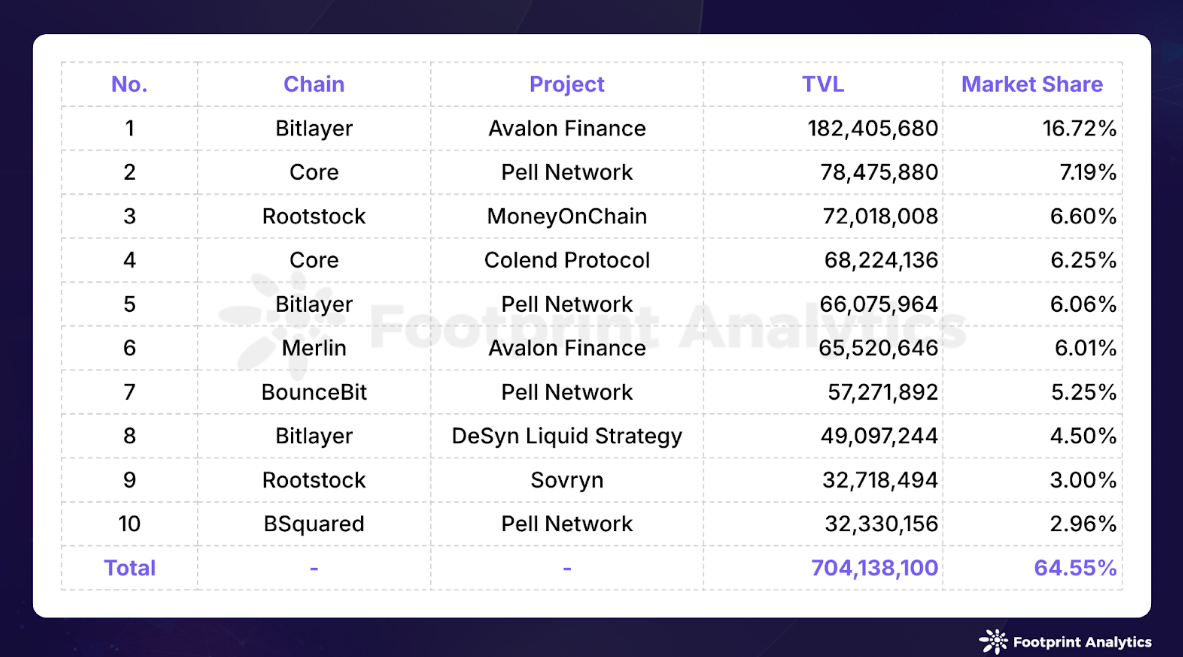Image resolution: width=1183 pixels, height=657 pixels.
Task: Select the Market Share column header
Action: 1031,84
